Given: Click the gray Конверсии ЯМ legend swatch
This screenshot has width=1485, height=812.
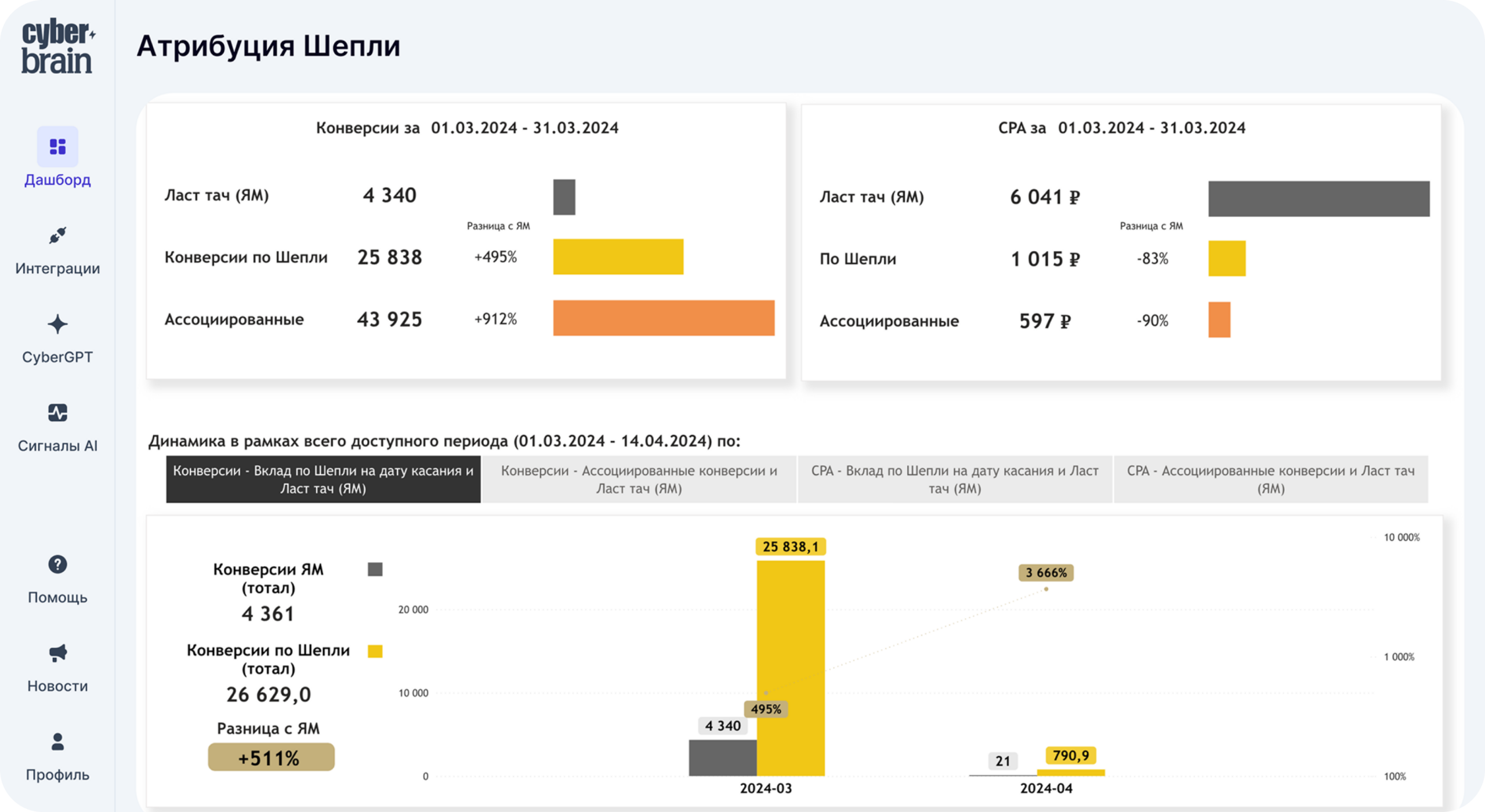Looking at the screenshot, I should click(375, 570).
